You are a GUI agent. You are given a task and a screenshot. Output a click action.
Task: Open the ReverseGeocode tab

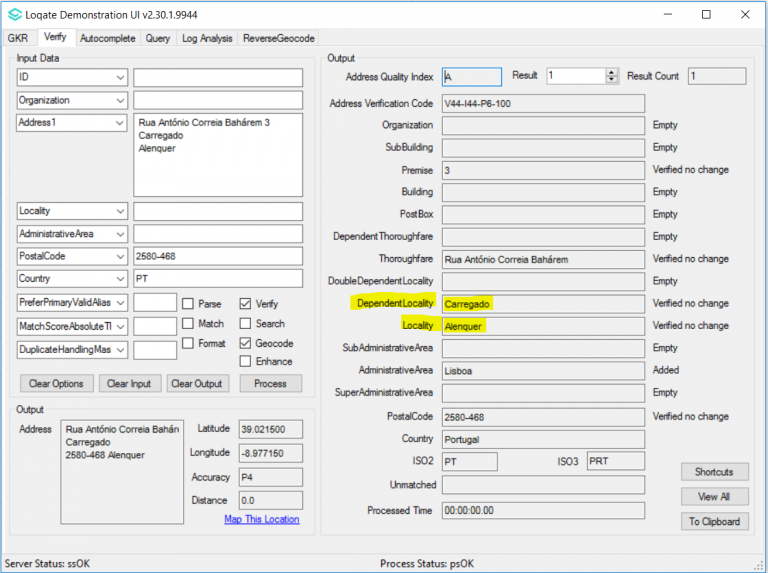pos(278,38)
